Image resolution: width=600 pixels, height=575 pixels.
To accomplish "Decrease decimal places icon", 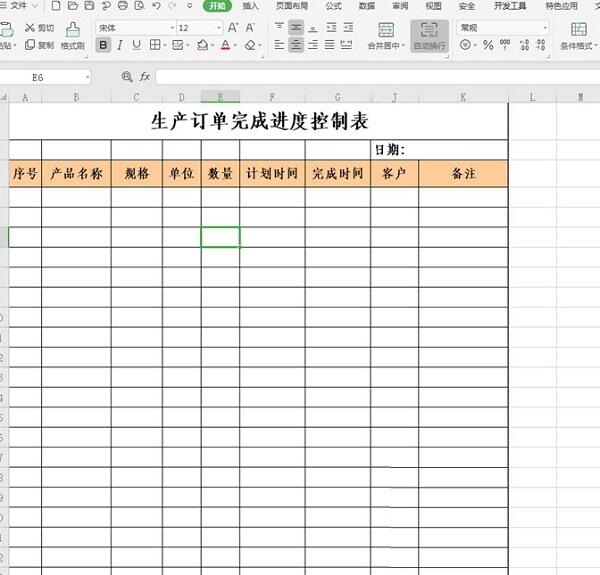I will 541,45.
